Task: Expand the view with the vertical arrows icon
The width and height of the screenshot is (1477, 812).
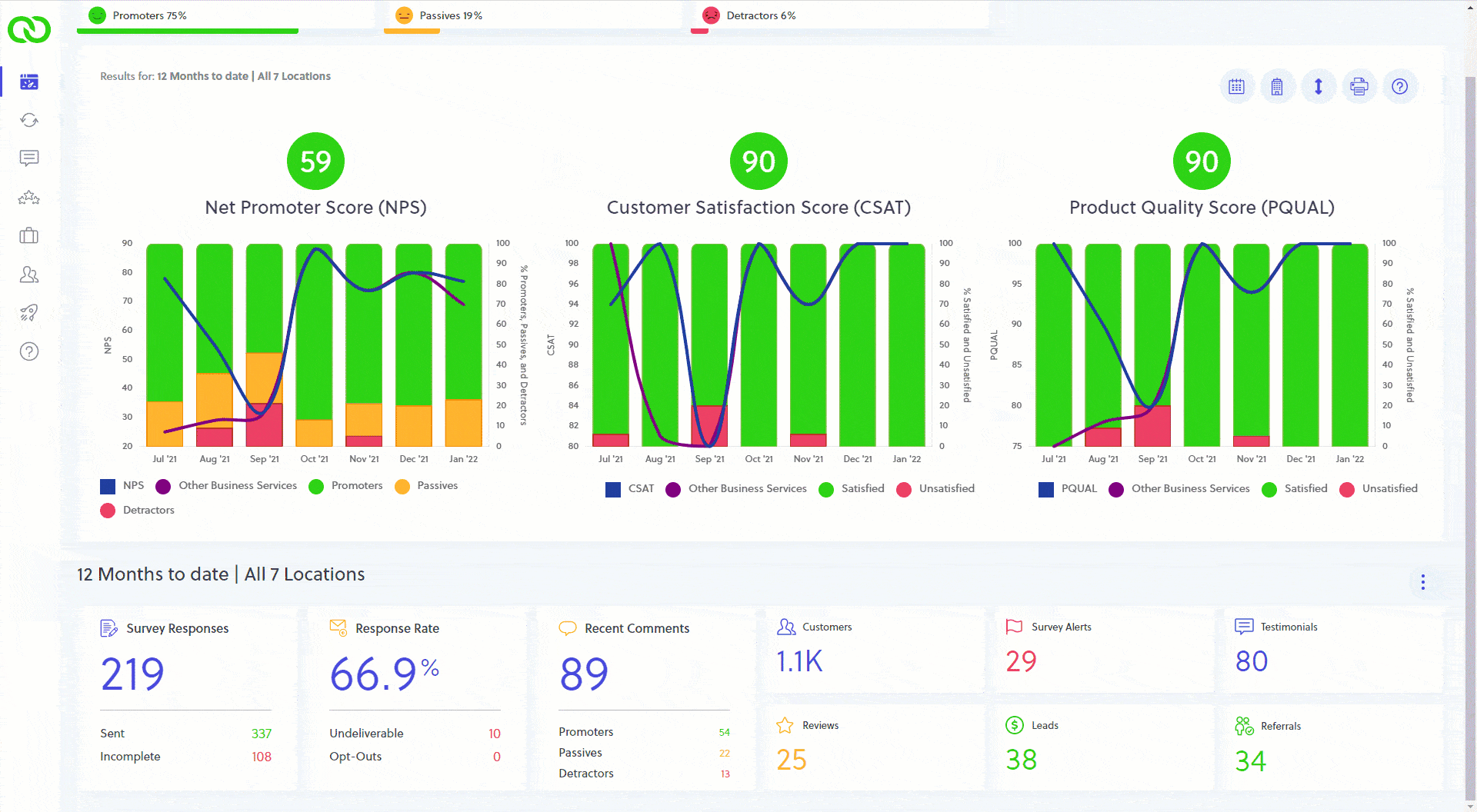Action: [x=1319, y=86]
